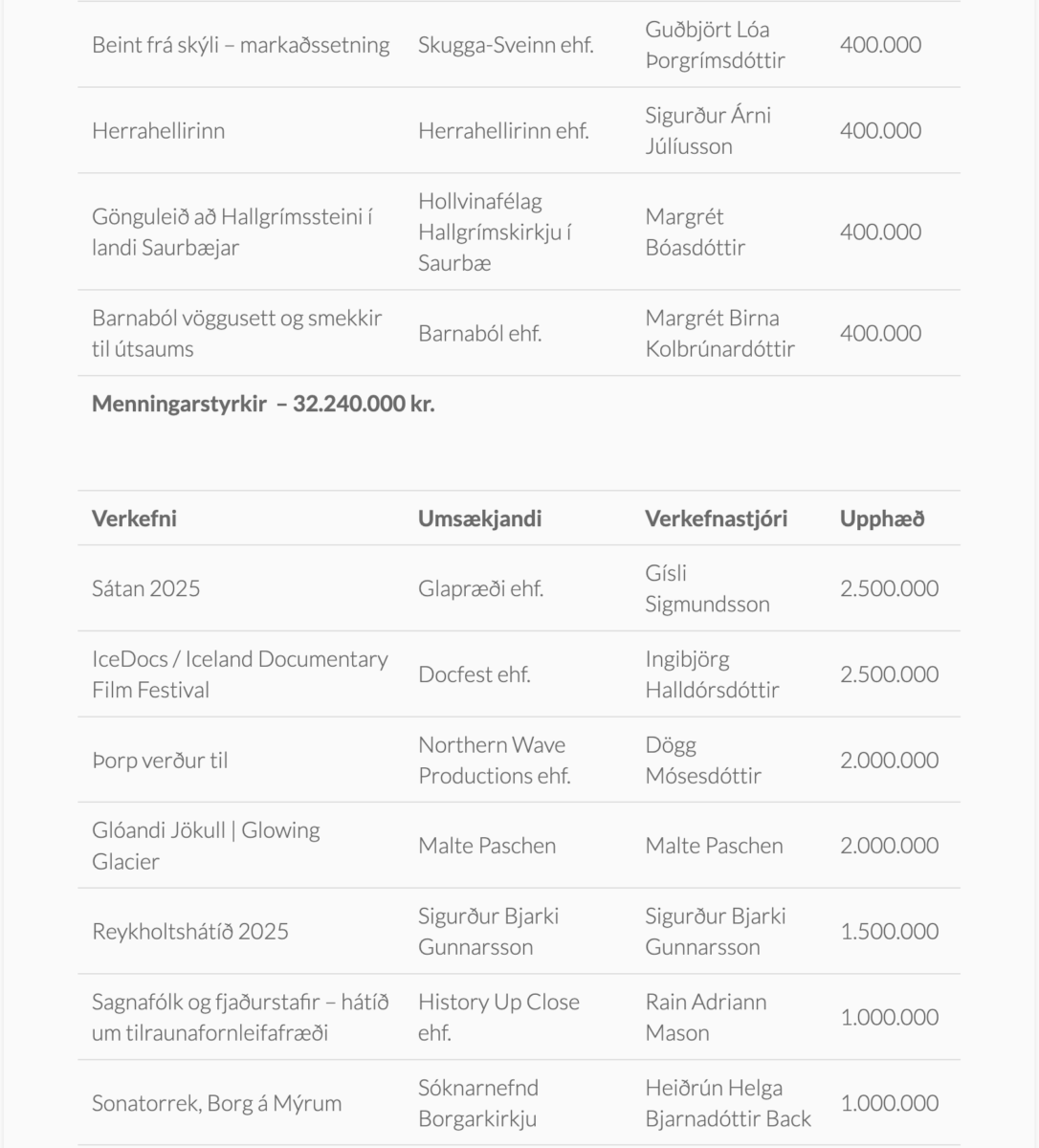Click the Barnaból ehf. applicant cell
Viewport: 1039px width, 1148px height.
click(479, 334)
